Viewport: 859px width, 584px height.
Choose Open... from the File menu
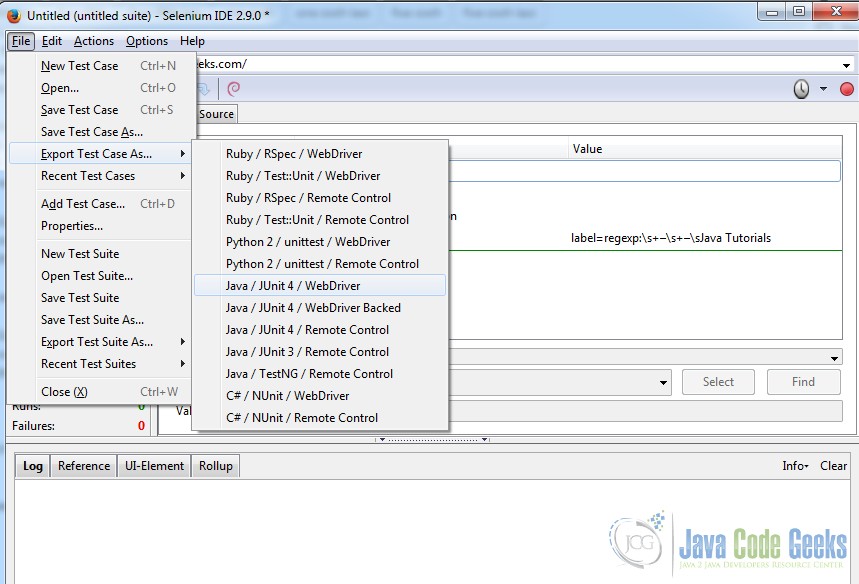(100, 88)
